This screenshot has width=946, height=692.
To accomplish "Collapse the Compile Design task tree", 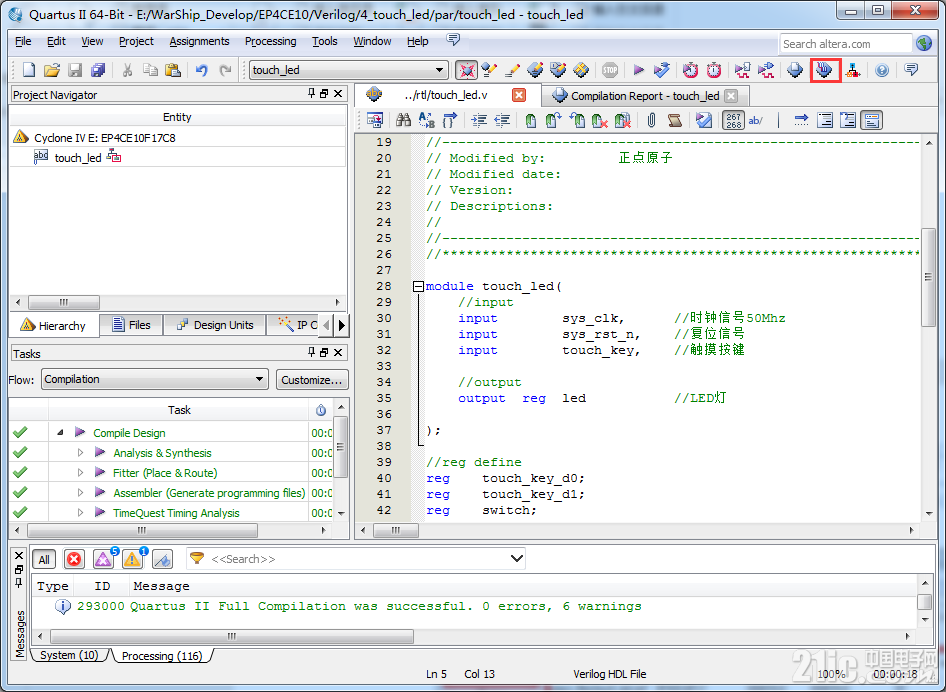I will pyautogui.click(x=60, y=433).
